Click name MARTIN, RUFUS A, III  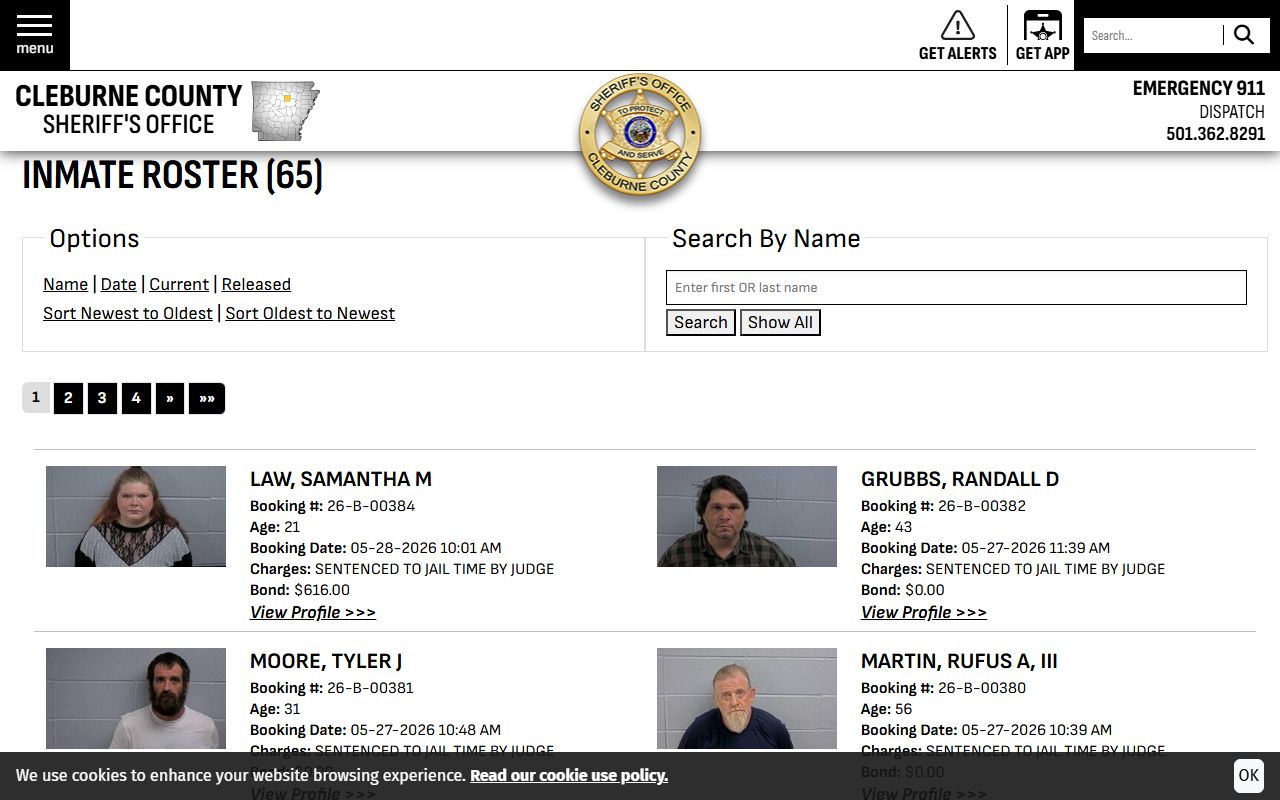click(x=959, y=661)
